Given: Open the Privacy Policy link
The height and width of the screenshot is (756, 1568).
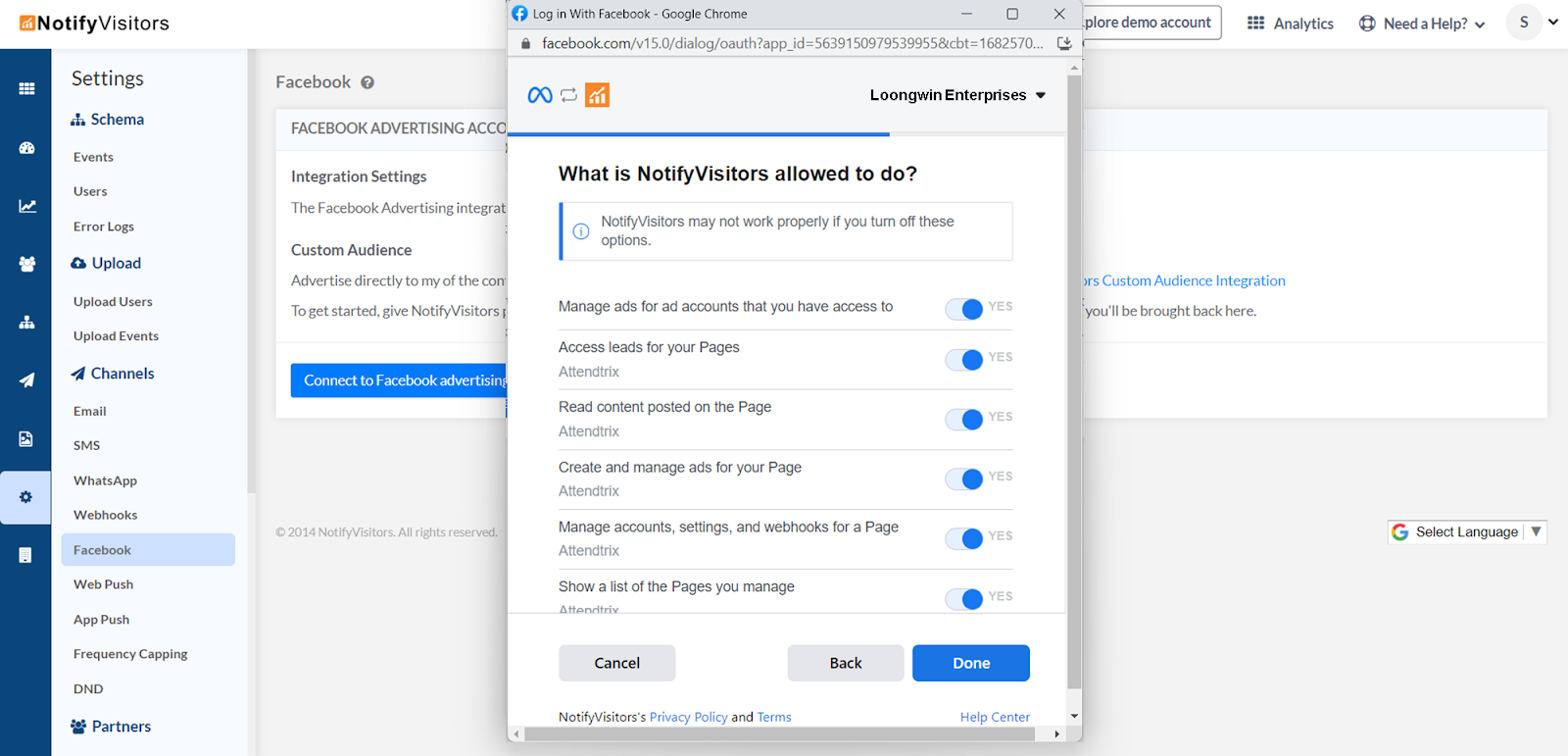Looking at the screenshot, I should click(x=689, y=717).
